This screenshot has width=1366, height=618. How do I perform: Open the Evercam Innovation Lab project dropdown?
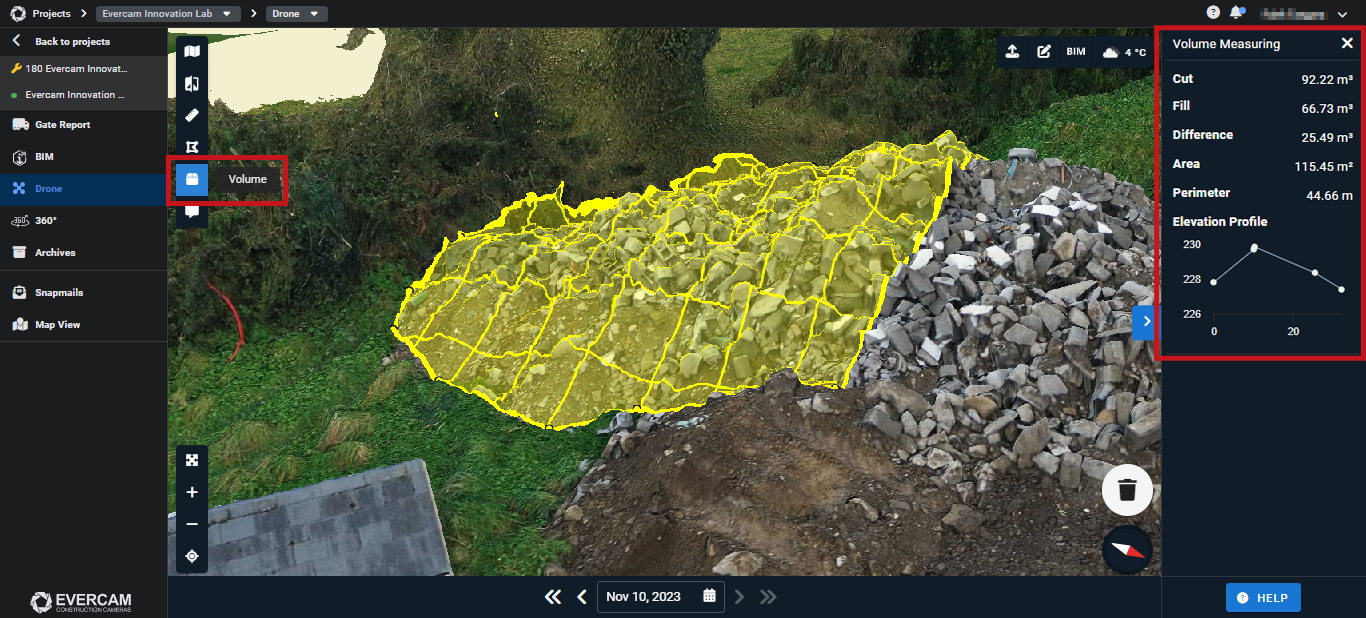pyautogui.click(x=168, y=14)
